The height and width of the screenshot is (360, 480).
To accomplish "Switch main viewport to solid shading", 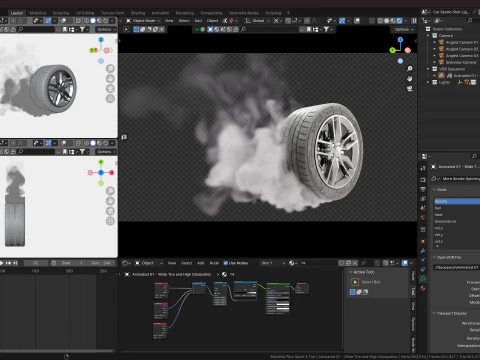I will 386,21.
